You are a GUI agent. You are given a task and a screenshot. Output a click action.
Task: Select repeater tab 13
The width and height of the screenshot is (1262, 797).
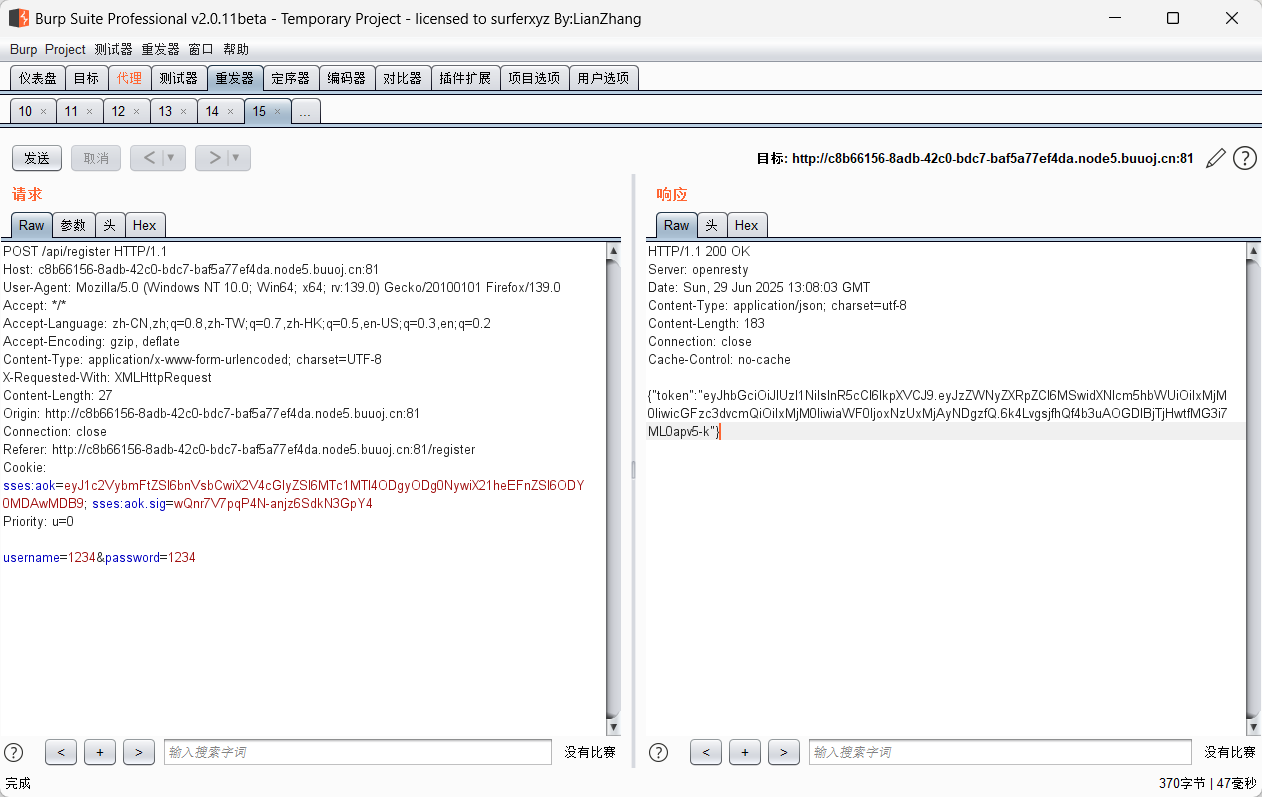point(165,111)
